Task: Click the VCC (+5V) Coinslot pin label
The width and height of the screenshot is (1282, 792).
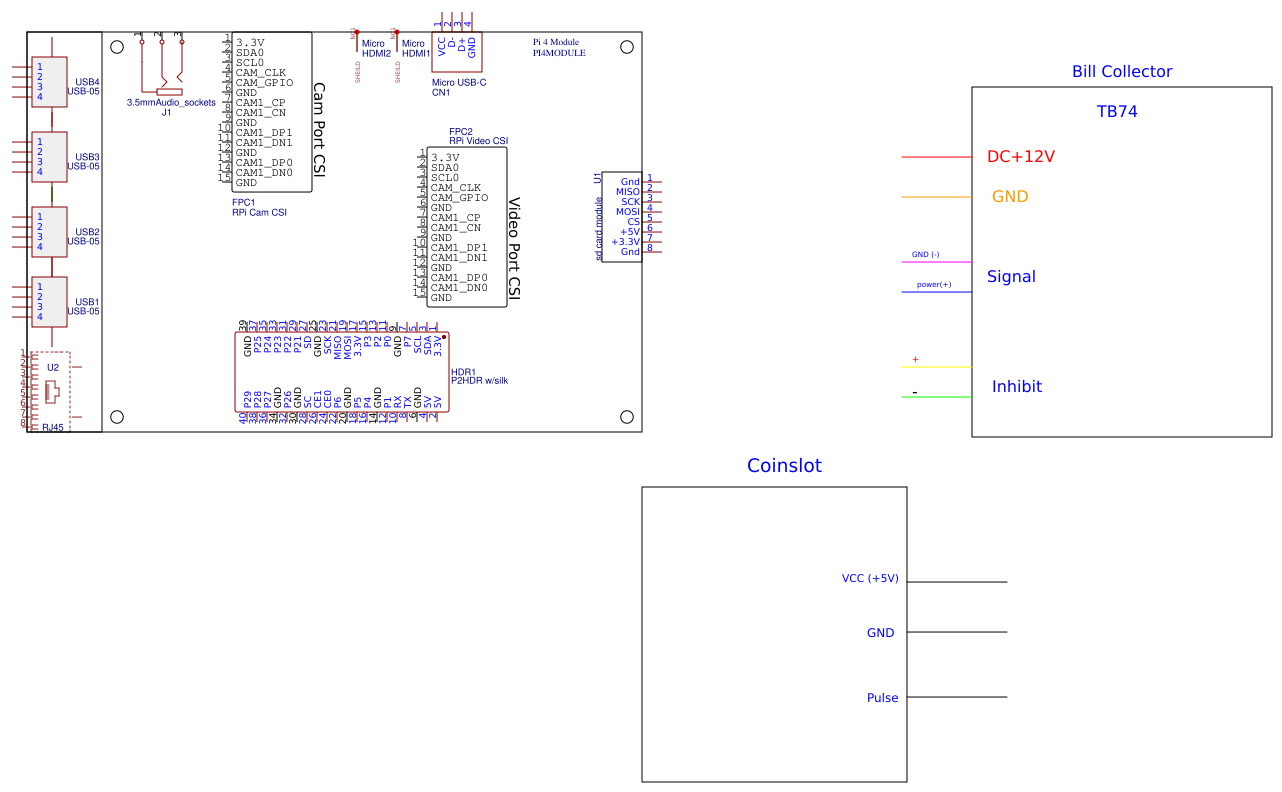Action: click(870, 578)
